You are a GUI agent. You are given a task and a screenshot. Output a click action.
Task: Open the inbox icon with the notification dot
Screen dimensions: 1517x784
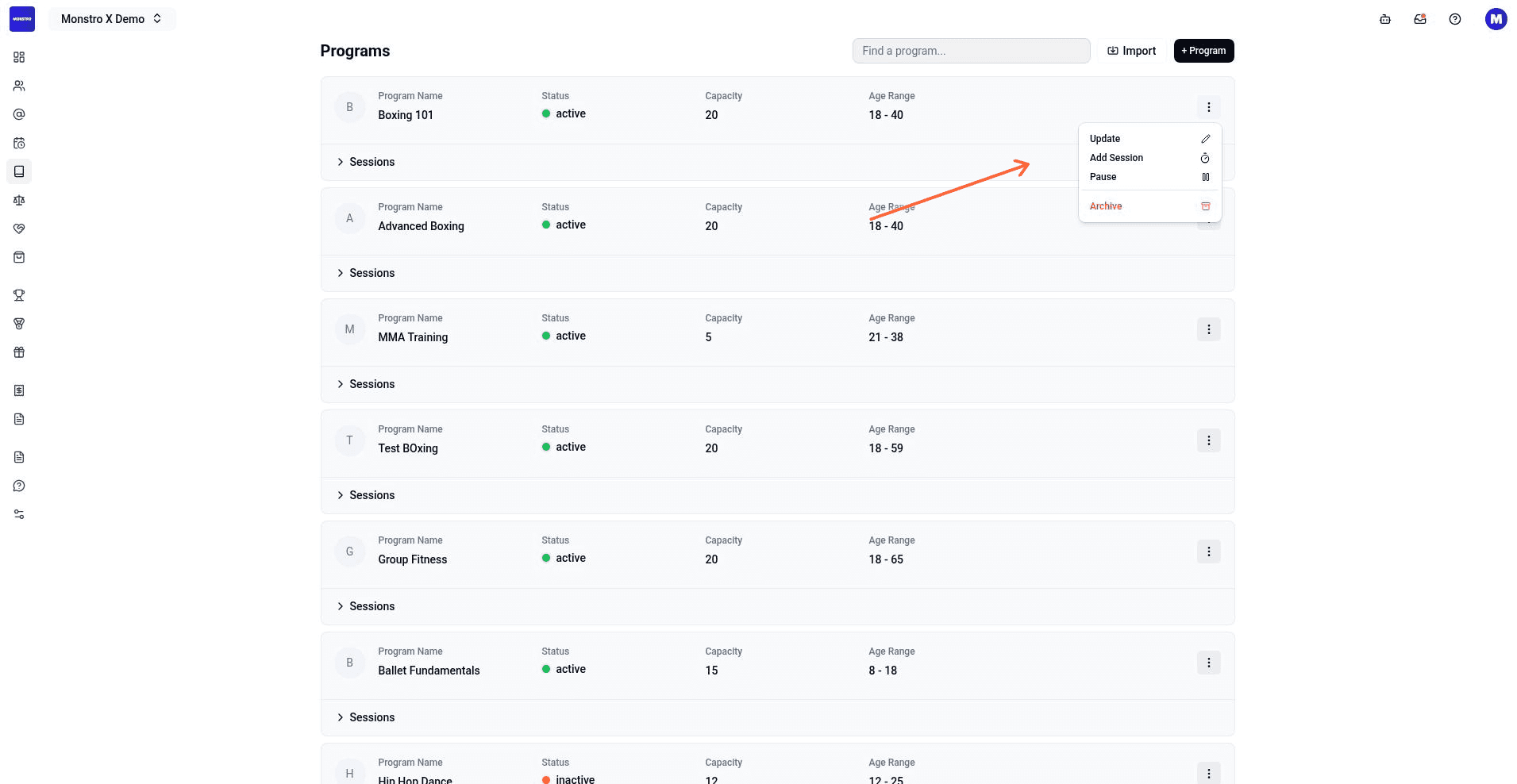click(x=1420, y=19)
